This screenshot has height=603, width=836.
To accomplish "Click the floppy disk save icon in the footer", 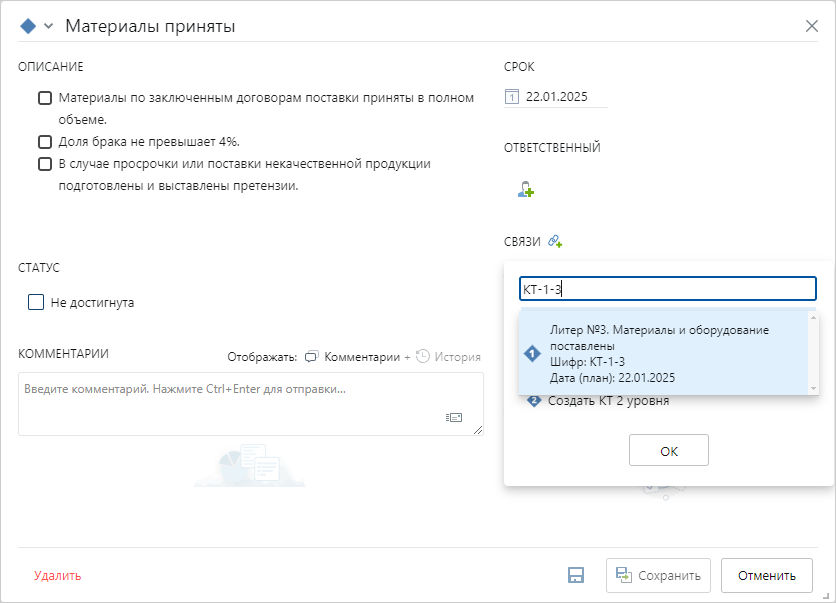I will (x=576, y=575).
